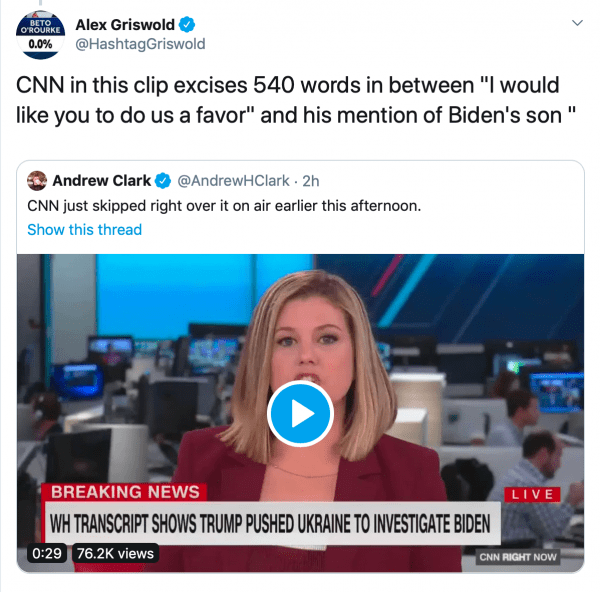Open Alex Griswold's profile avatar
600x592 pixels.
point(40,35)
